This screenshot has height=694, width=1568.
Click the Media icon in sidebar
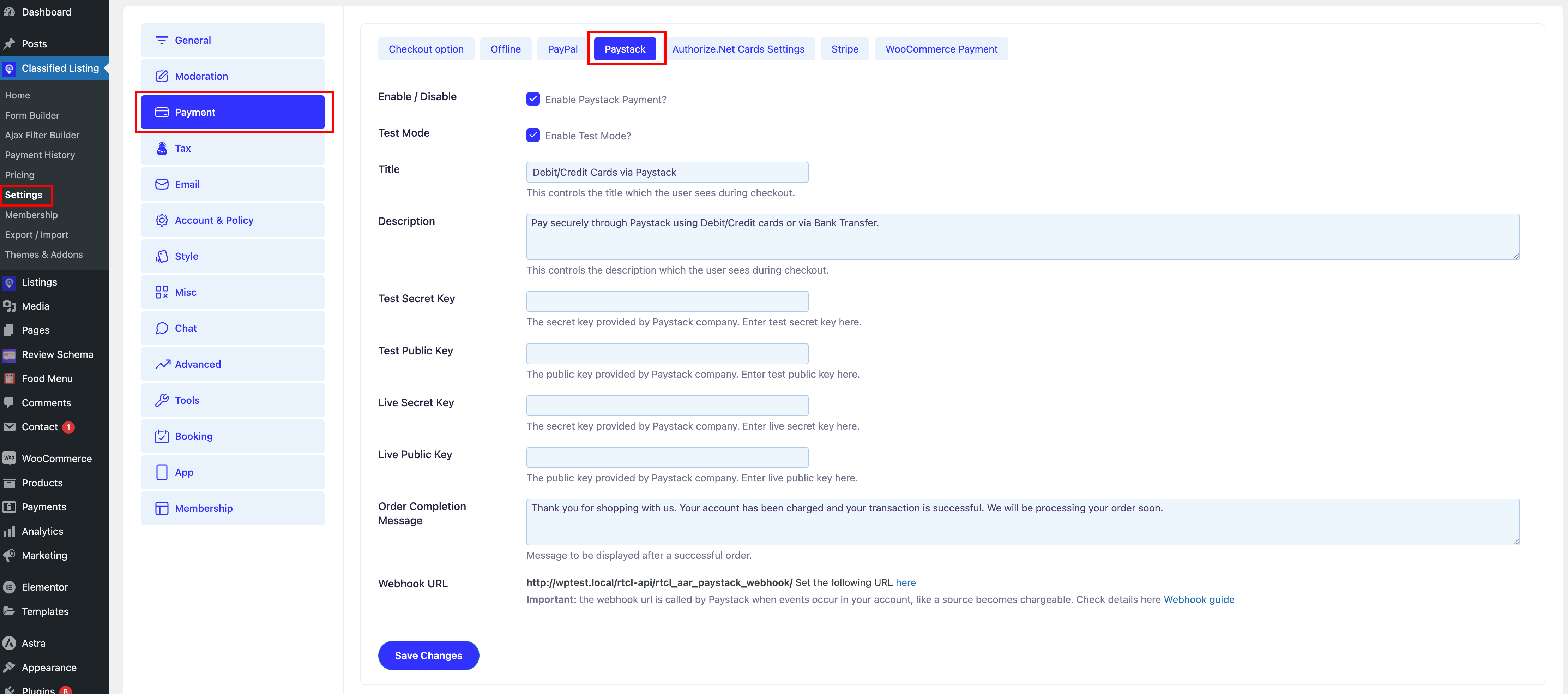(x=9, y=306)
